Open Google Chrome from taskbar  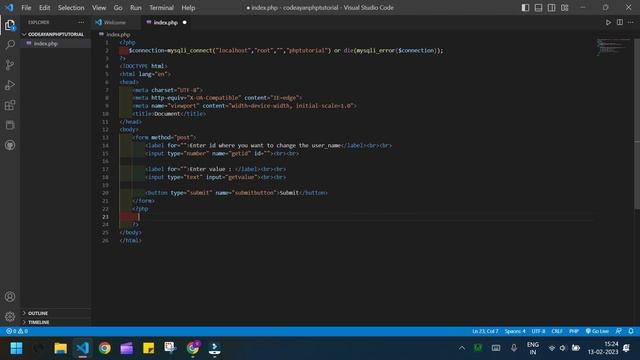tap(104, 348)
